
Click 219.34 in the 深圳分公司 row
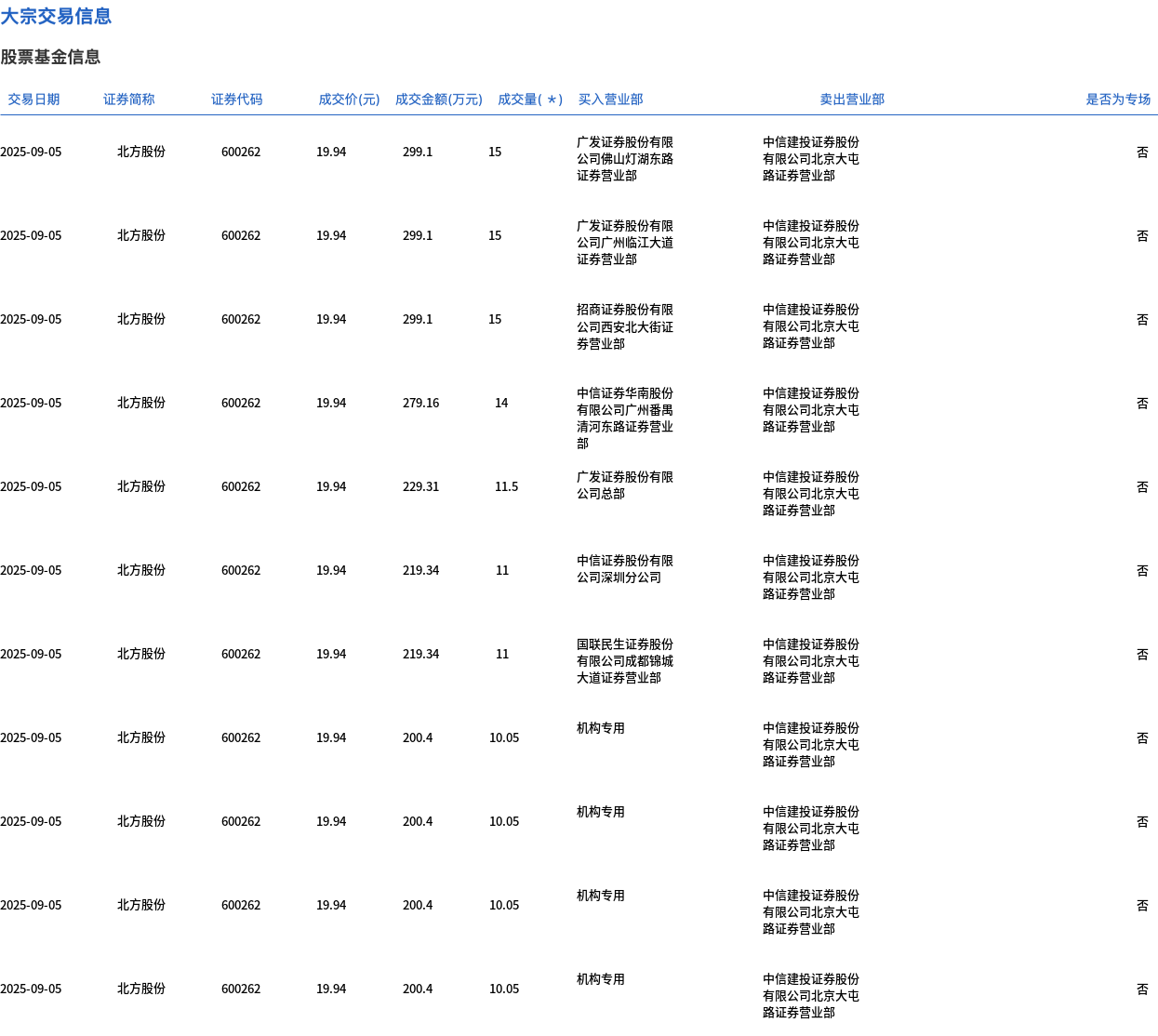[420, 570]
